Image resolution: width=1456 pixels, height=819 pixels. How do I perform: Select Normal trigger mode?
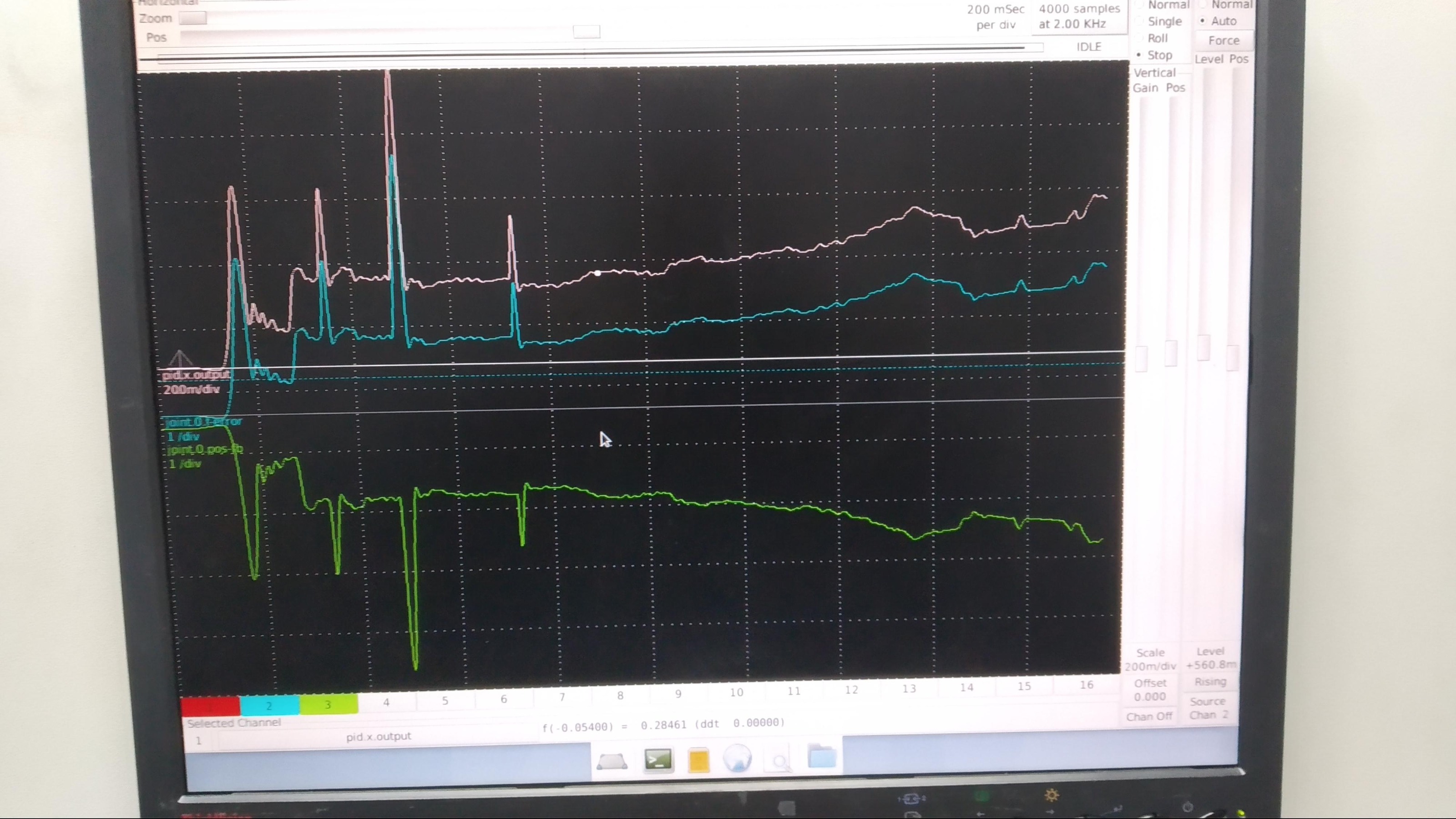click(1225, 5)
